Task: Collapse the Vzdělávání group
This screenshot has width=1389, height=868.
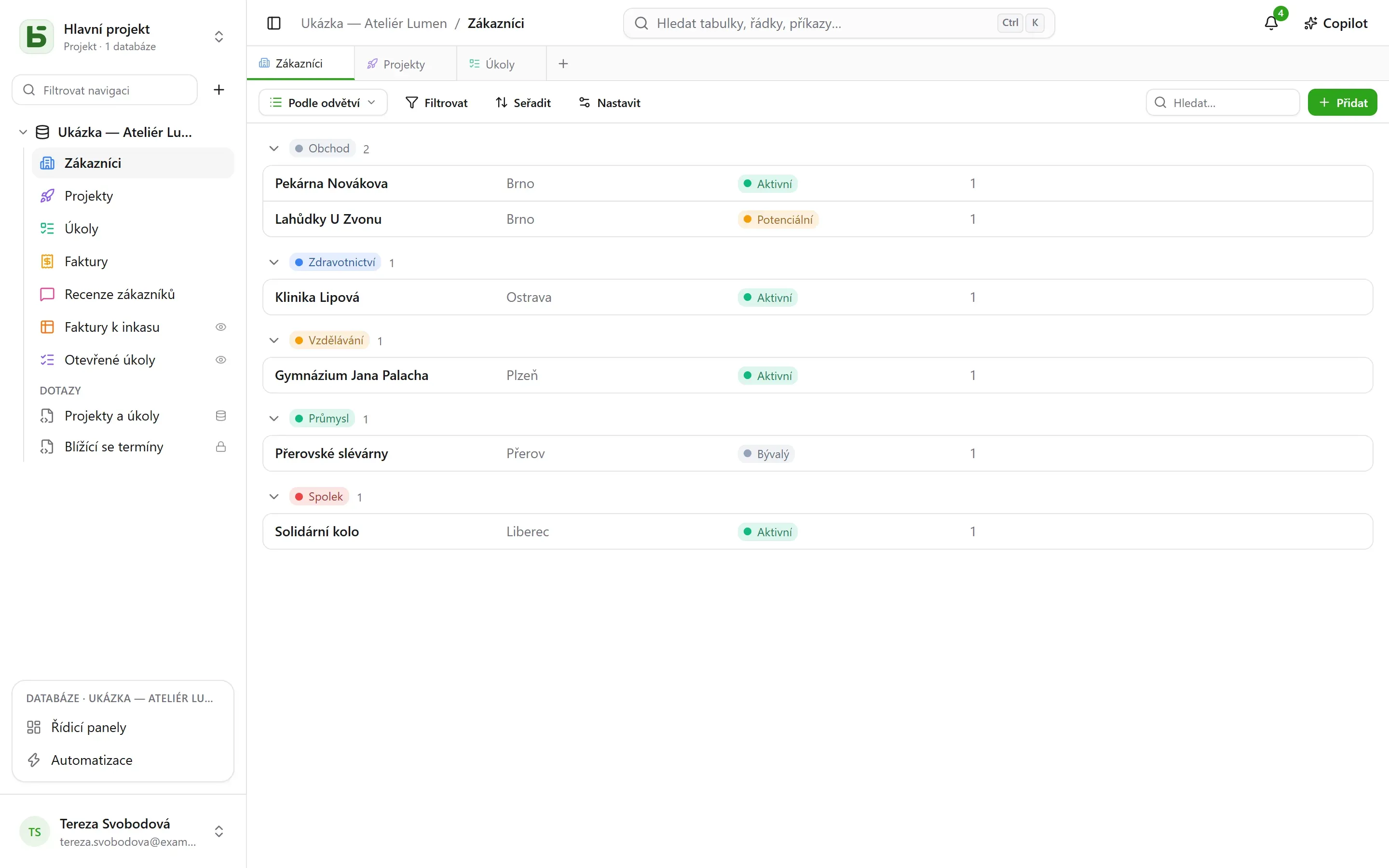Action: pos(274,340)
